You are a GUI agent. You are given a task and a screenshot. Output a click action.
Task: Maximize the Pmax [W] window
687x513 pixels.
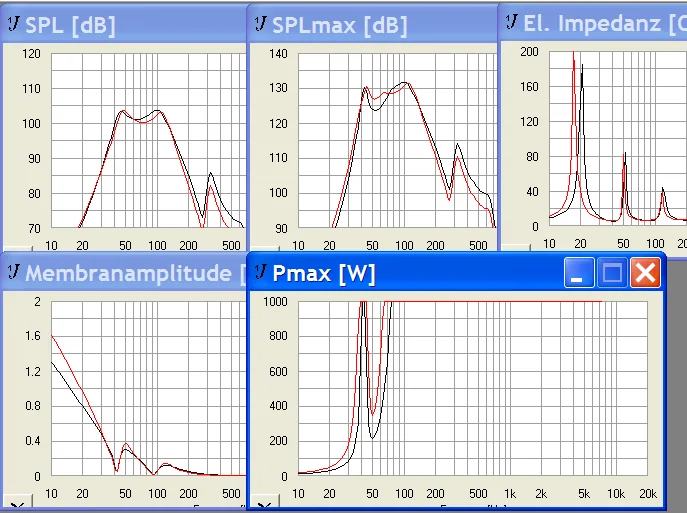click(612, 272)
